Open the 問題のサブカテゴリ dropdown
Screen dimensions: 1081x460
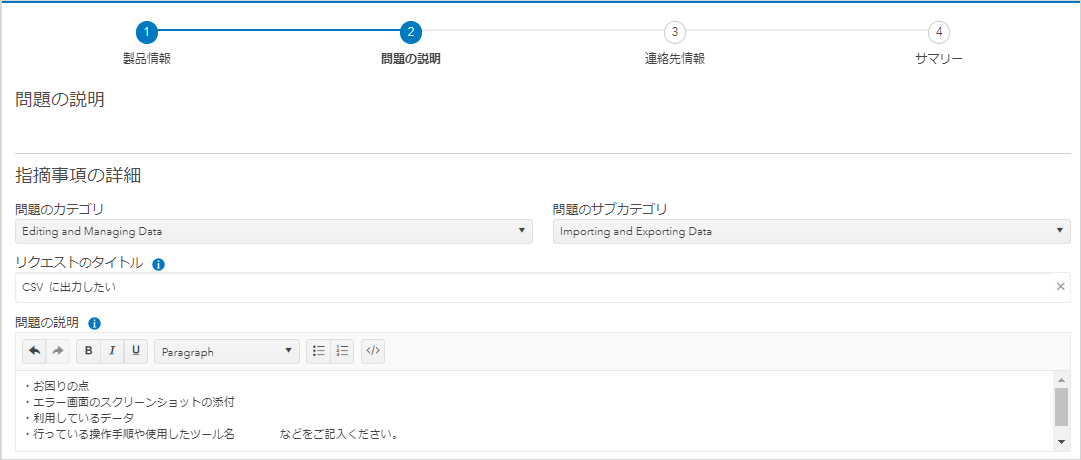point(811,232)
